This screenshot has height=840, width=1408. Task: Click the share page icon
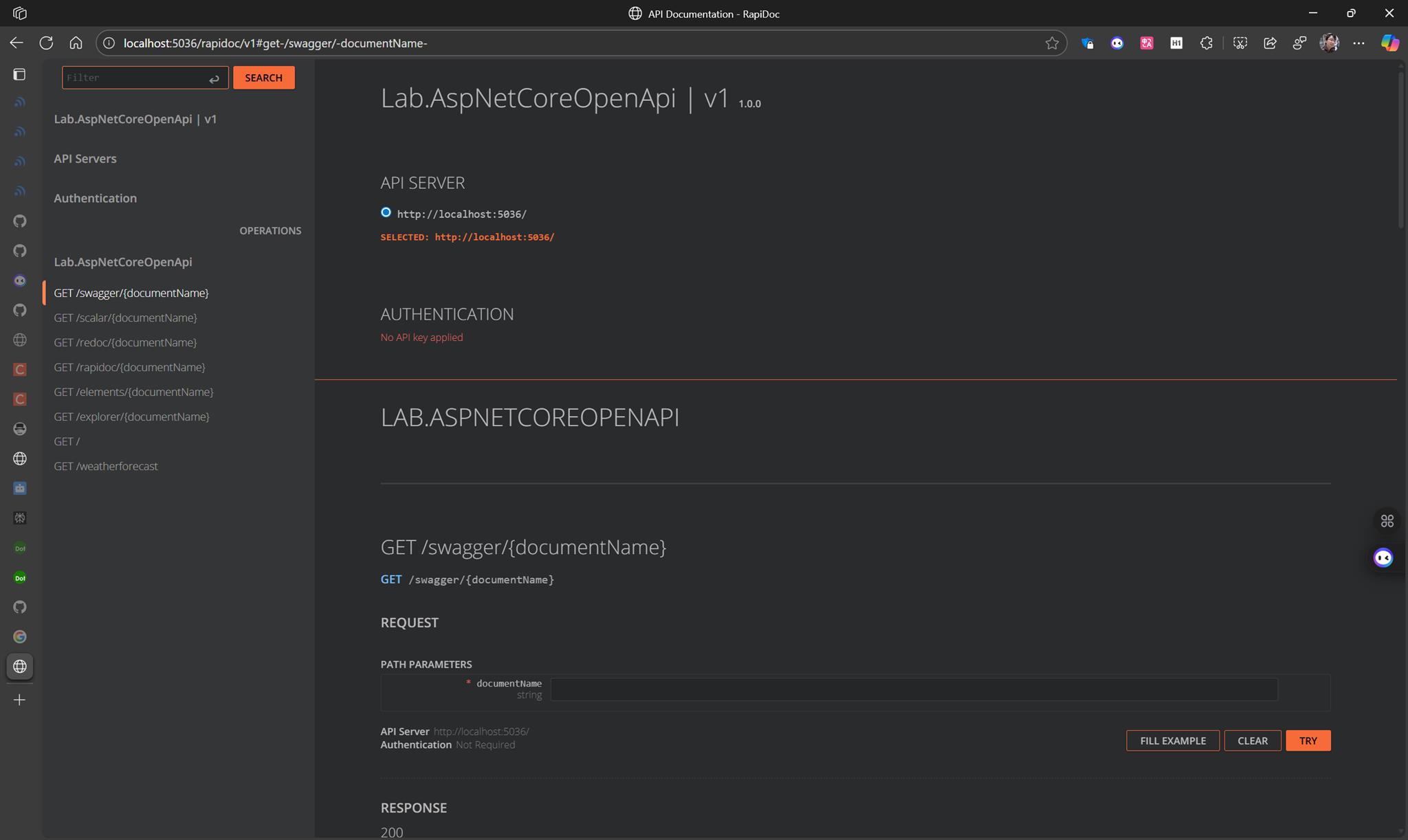point(1268,43)
